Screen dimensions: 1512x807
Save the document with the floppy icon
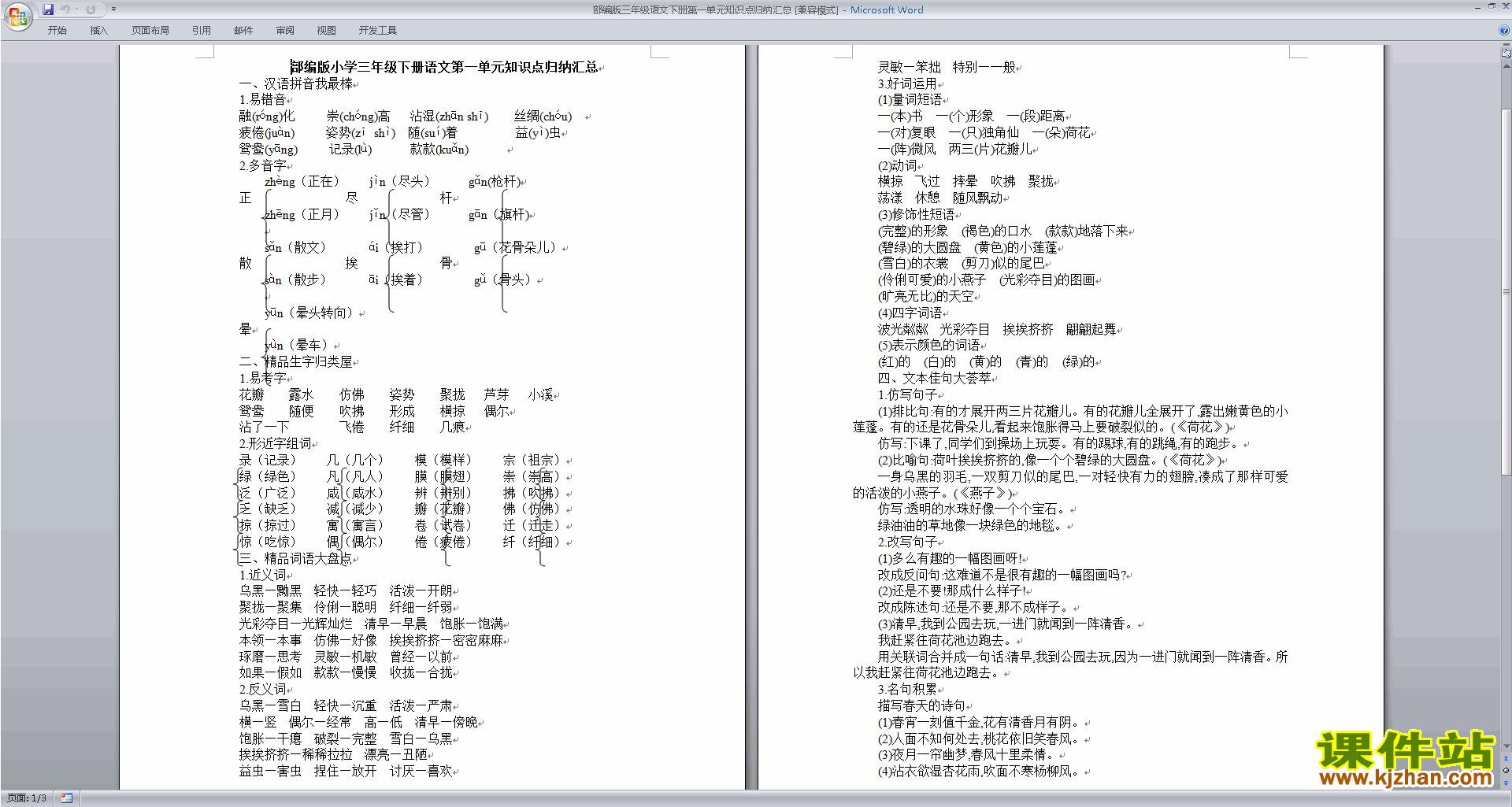(x=48, y=9)
